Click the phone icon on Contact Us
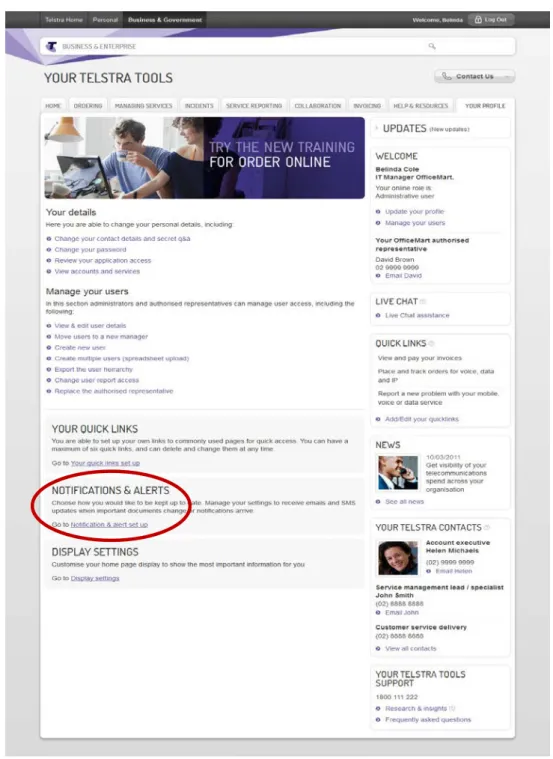Screen dimensions: 553x759 click(446, 76)
